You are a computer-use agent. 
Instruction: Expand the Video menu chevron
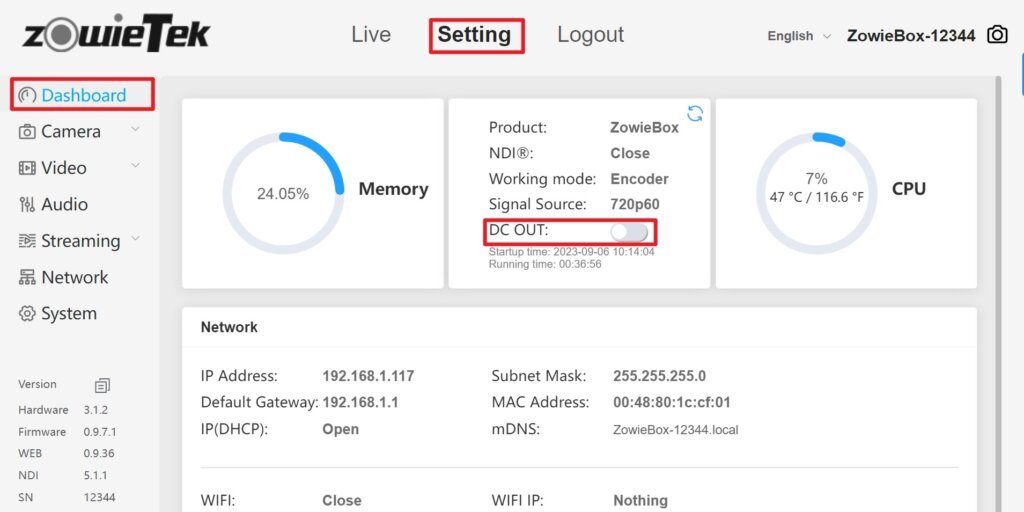coord(136,167)
